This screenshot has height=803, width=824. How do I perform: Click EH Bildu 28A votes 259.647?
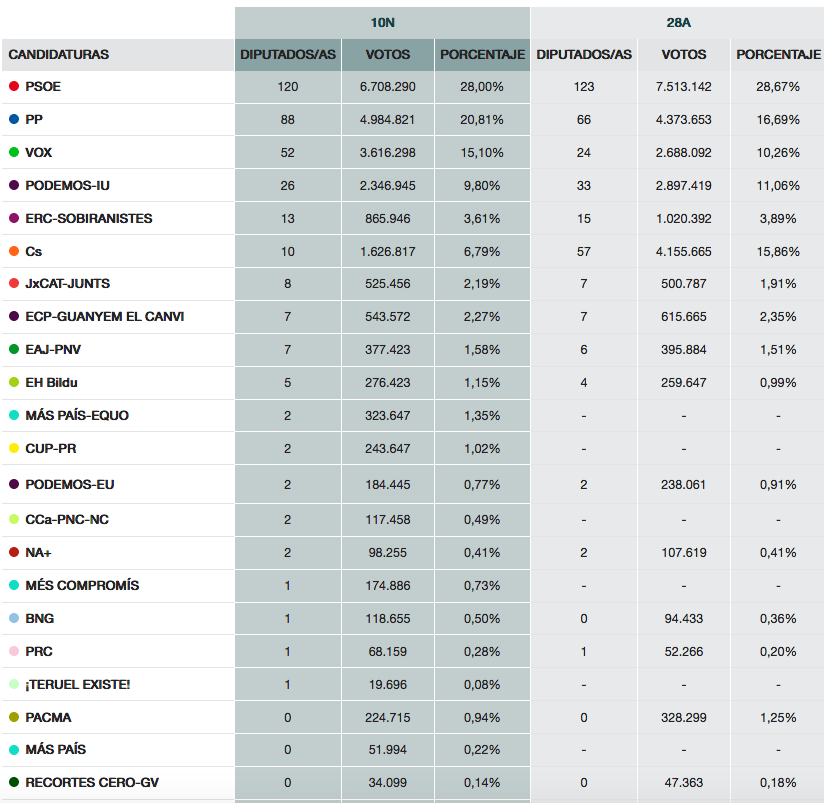[684, 383]
